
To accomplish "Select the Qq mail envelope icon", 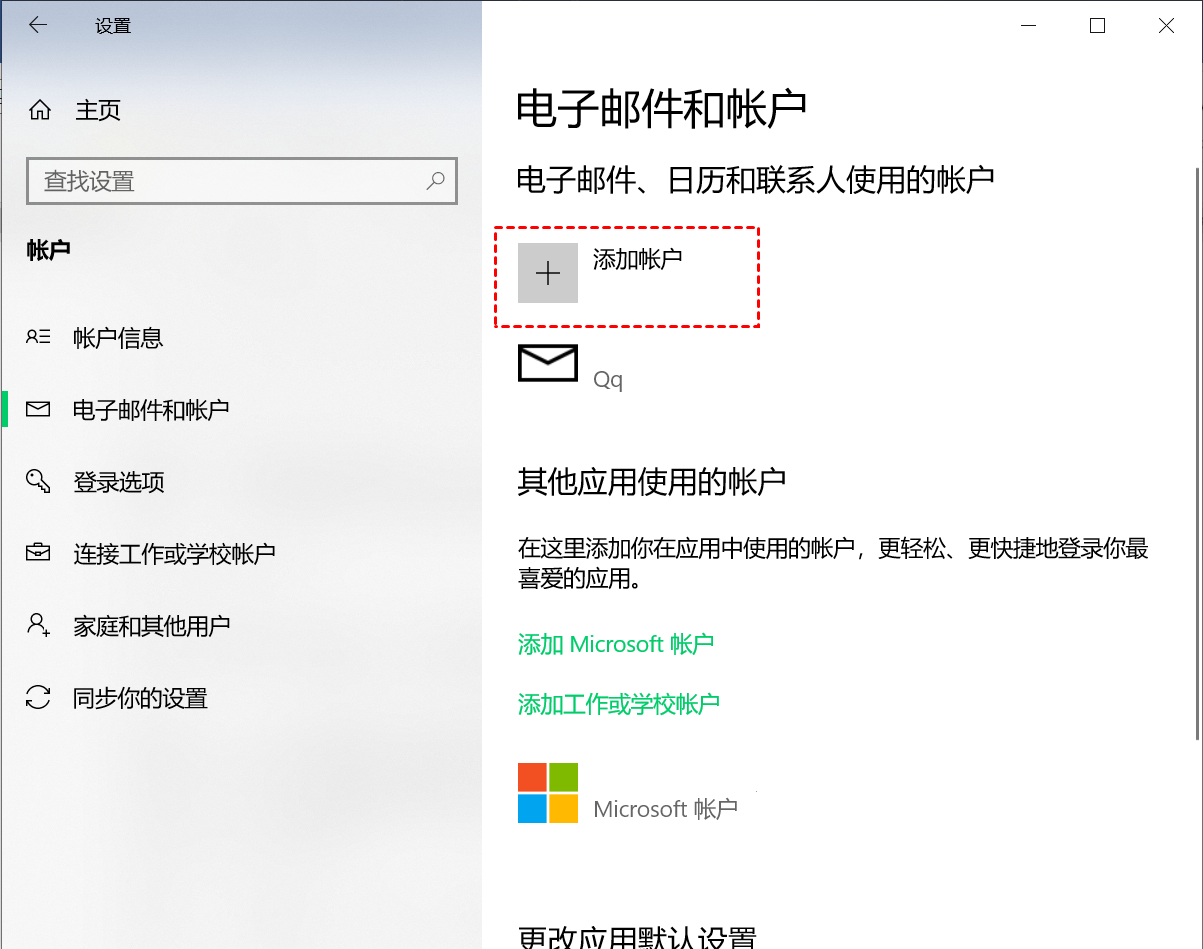I will 548,363.
